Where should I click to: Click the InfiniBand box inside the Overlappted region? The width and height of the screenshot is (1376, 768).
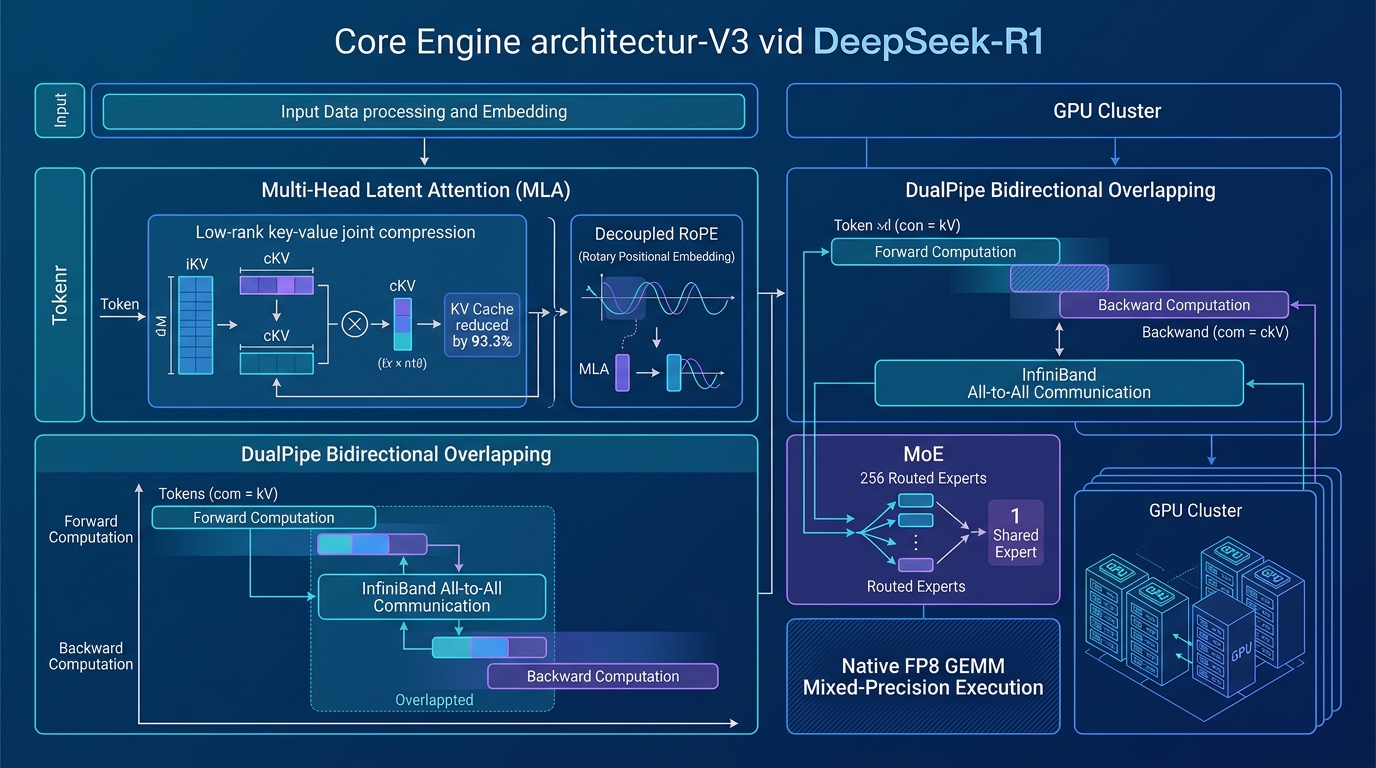tap(432, 597)
